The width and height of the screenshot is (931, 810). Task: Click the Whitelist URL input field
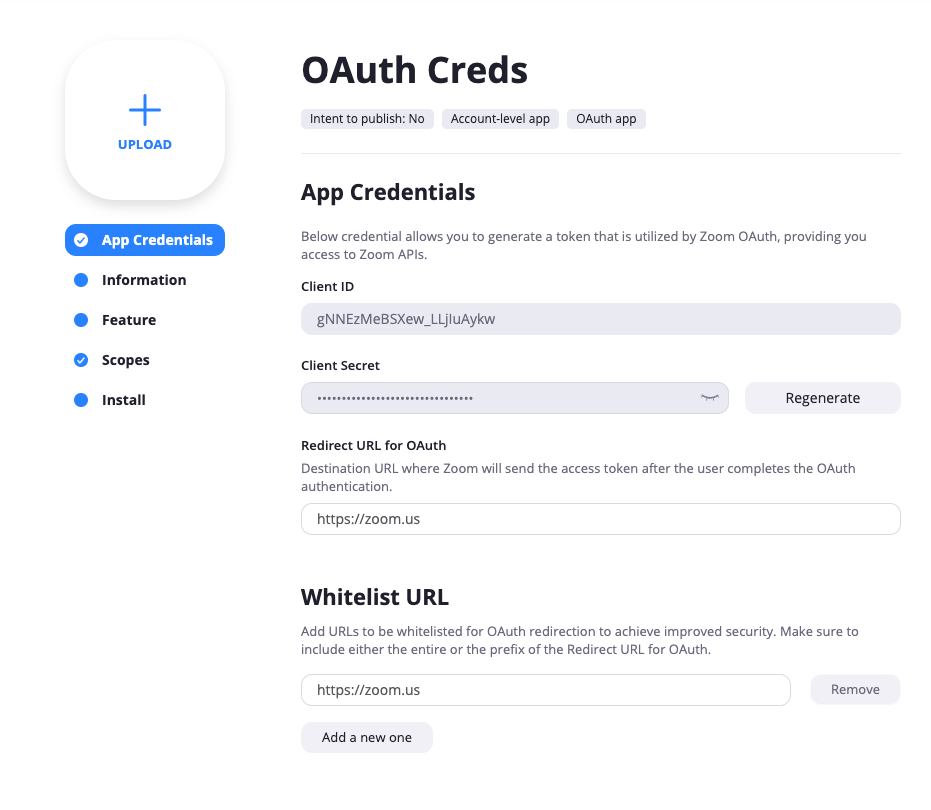pyautogui.click(x=545, y=690)
